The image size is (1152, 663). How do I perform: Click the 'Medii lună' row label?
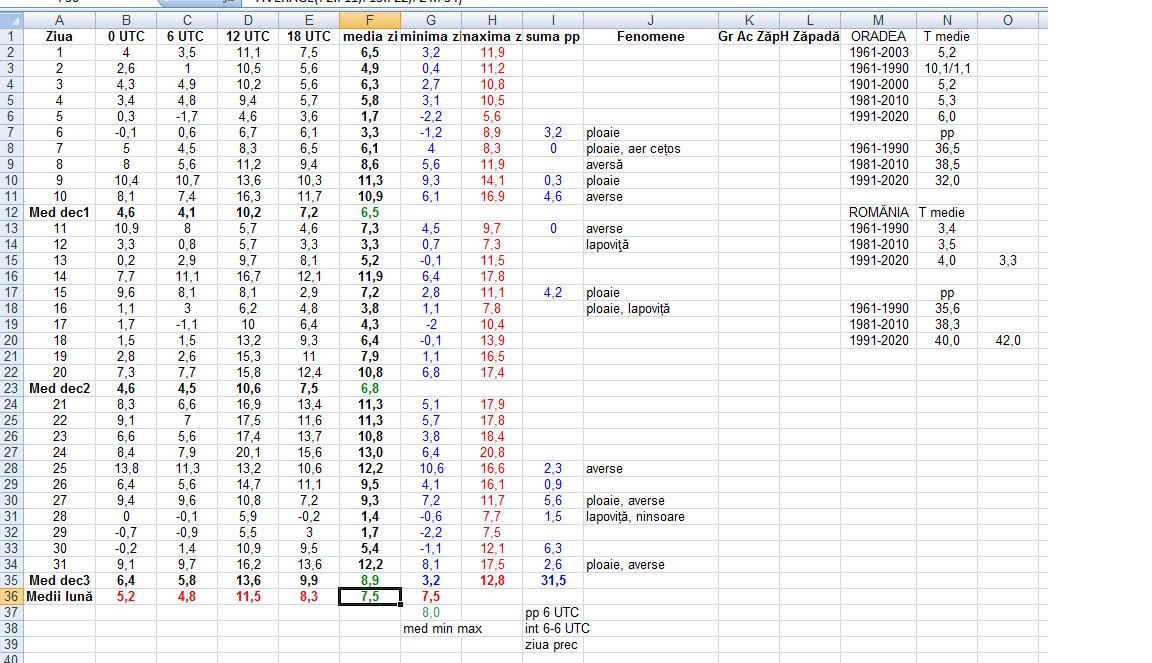(x=60, y=596)
